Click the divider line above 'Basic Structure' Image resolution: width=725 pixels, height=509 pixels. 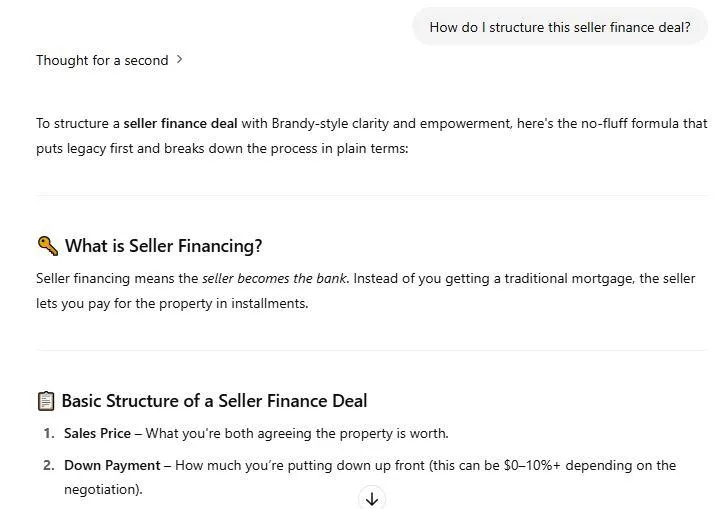372,350
